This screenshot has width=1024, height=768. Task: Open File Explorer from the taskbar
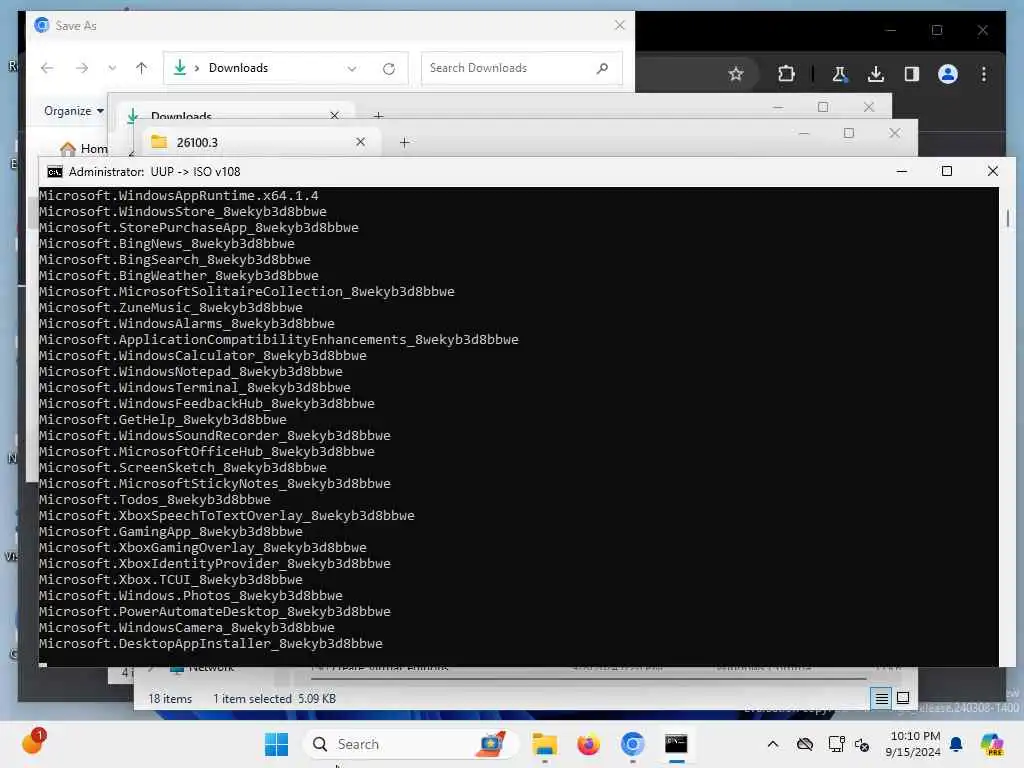544,744
